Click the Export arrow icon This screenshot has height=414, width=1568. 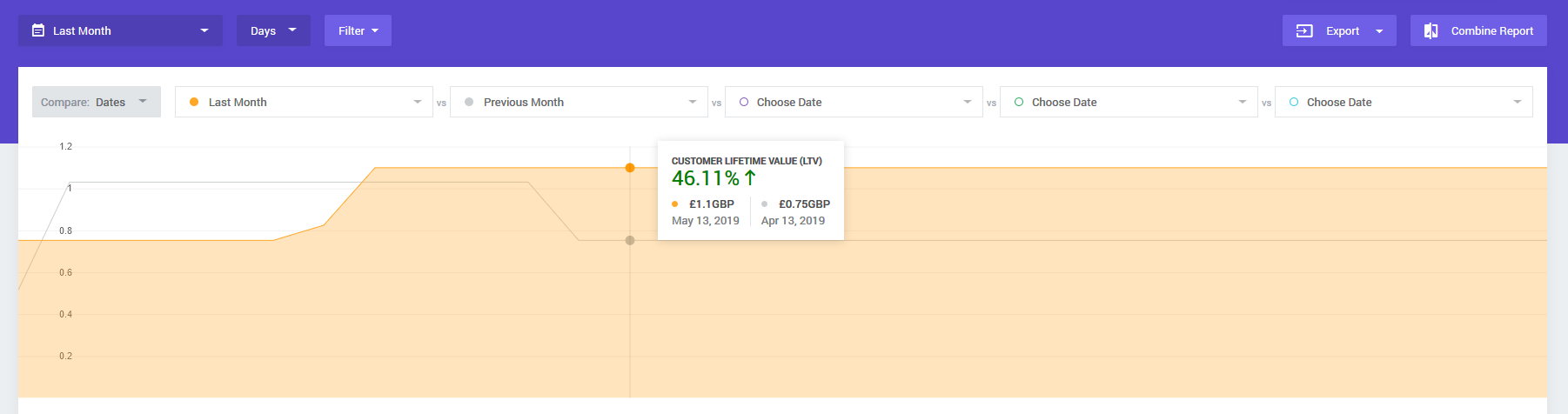click(1304, 30)
